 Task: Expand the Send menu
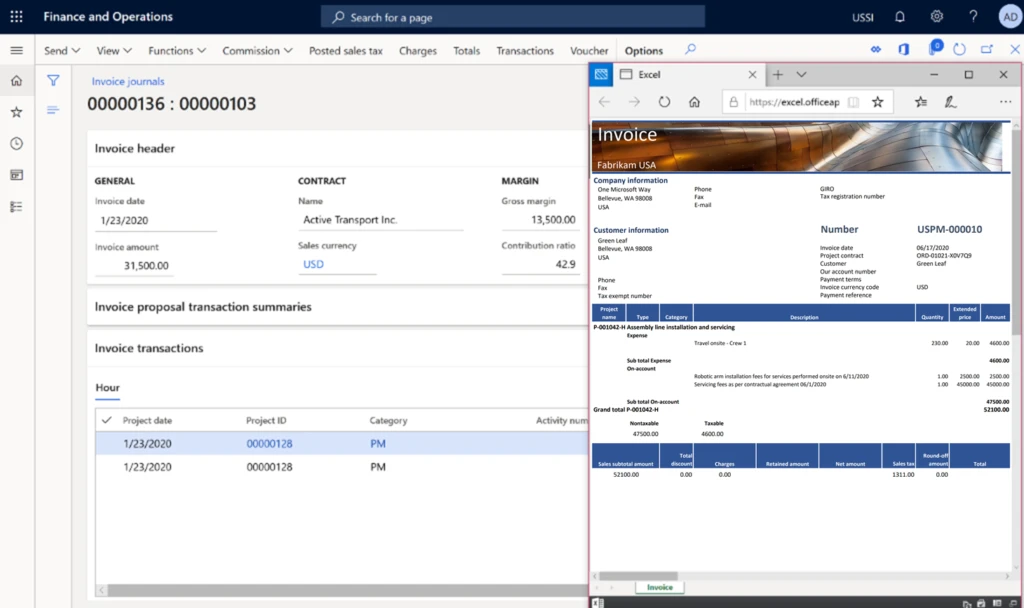pyautogui.click(x=62, y=50)
